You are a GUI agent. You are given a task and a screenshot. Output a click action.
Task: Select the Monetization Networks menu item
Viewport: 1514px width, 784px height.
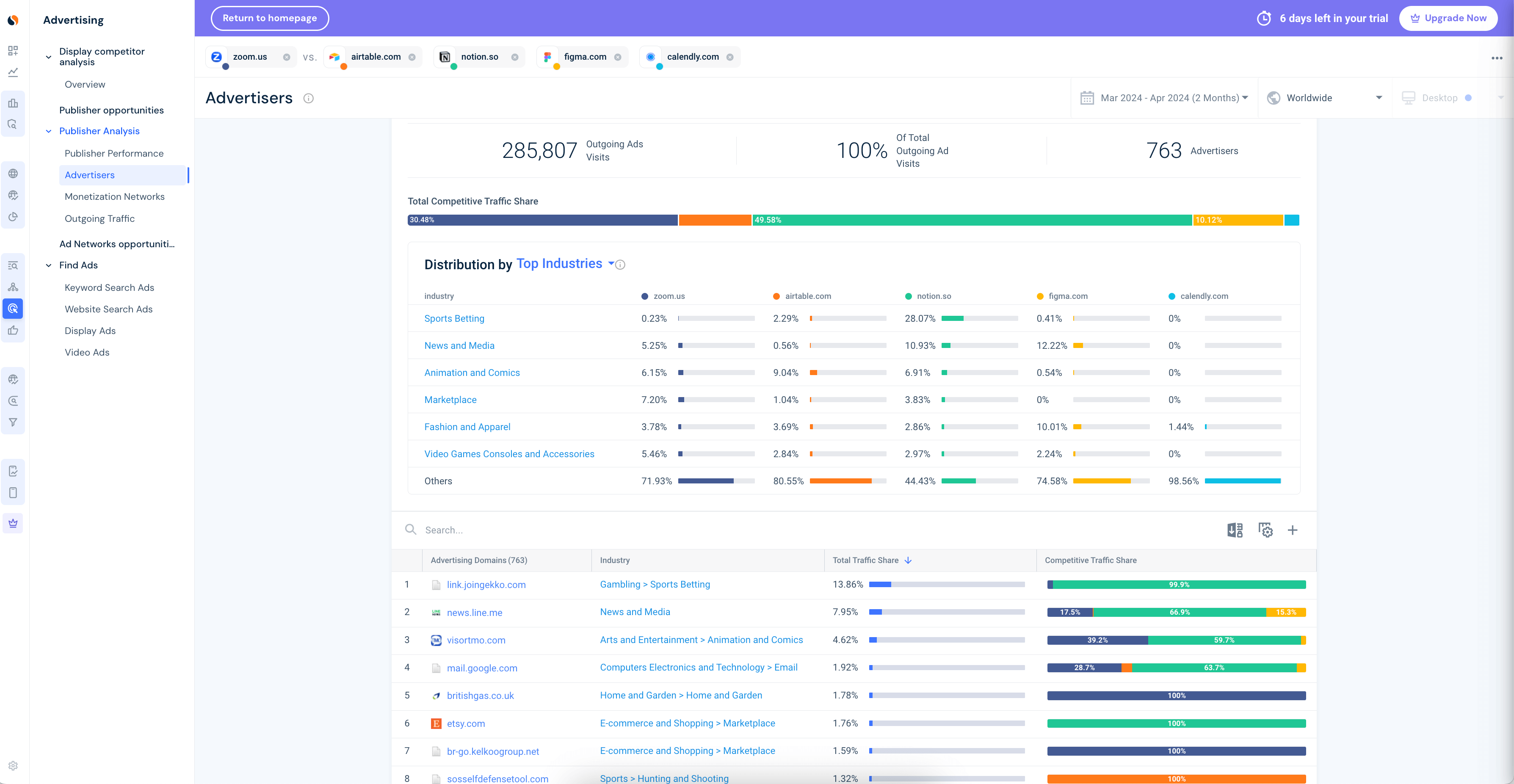click(113, 196)
